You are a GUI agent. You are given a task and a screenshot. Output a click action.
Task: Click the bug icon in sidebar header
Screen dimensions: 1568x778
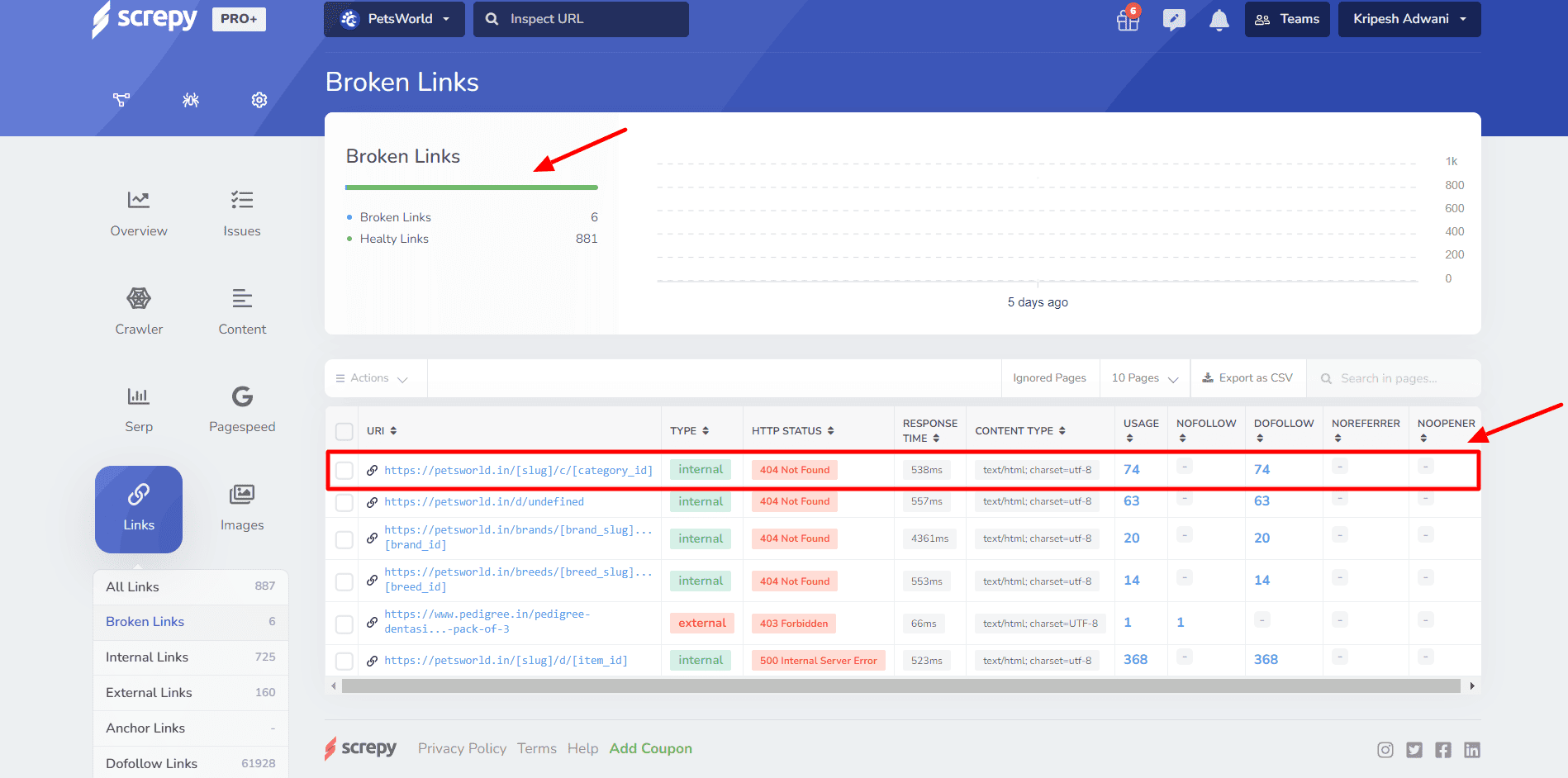pyautogui.click(x=191, y=100)
